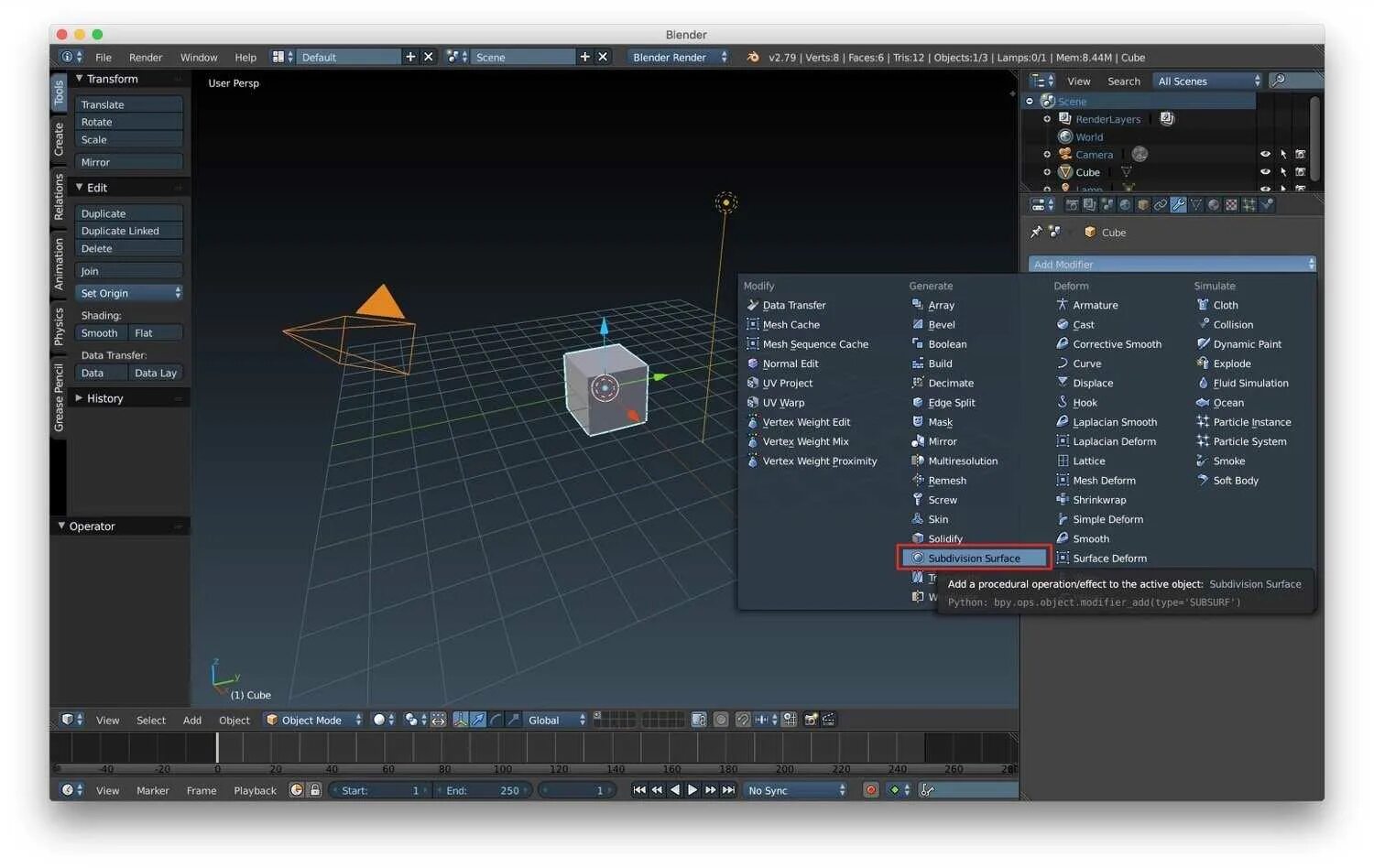
Task: Collapse the Transform panel triangle
Action: tap(80, 79)
